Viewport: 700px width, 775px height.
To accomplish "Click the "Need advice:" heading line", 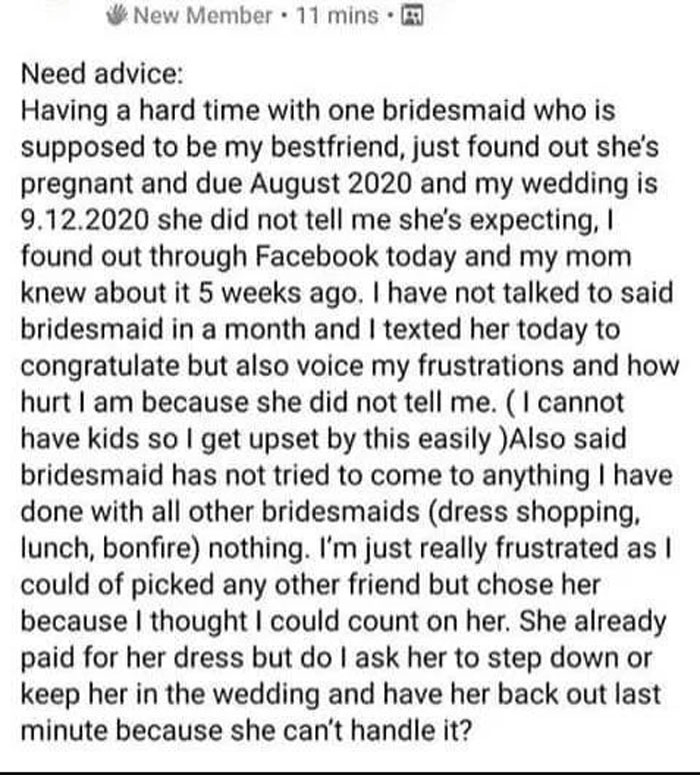I will [x=88, y=73].
